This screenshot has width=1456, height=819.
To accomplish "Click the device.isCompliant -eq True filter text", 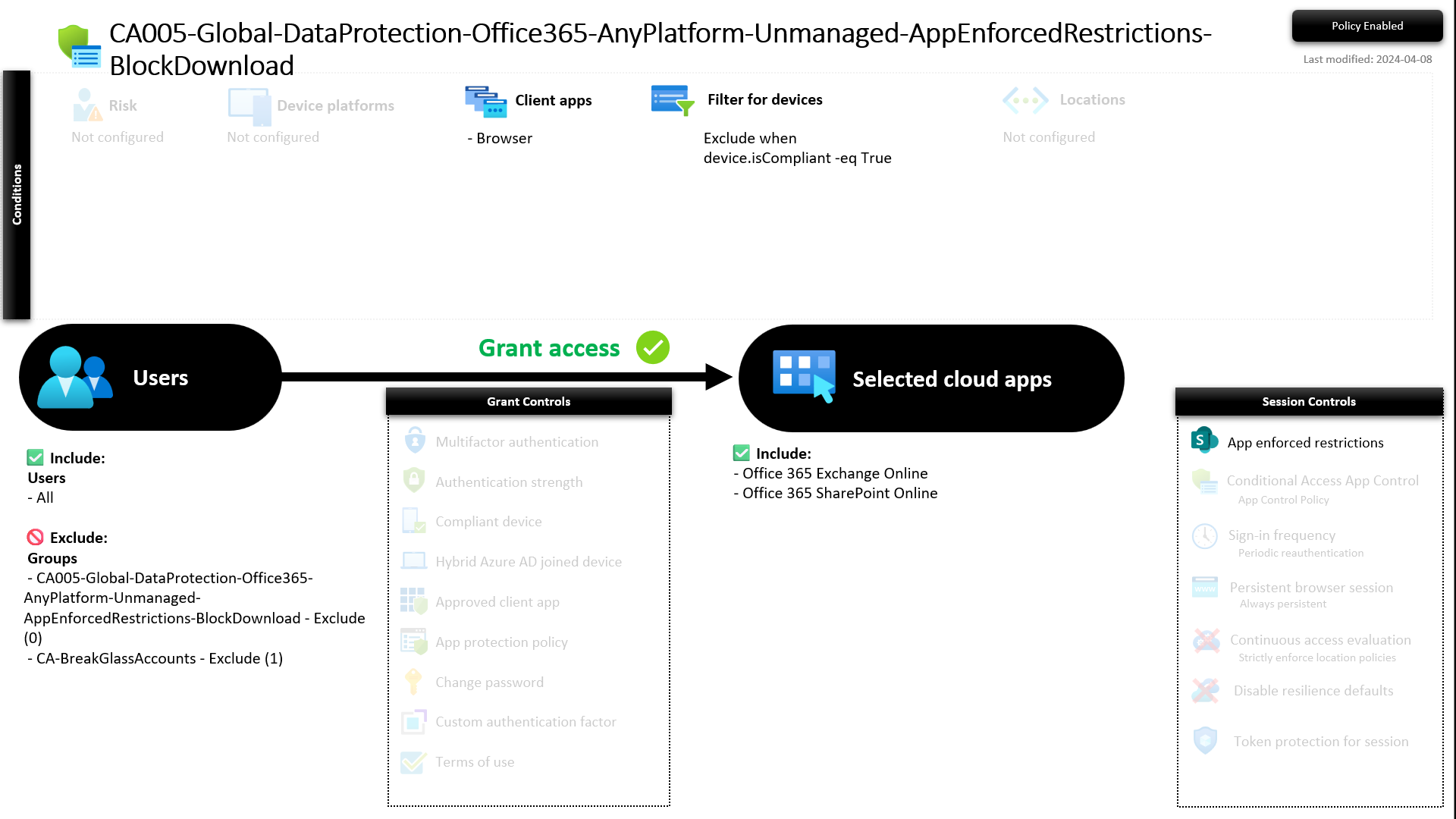I will coord(797,158).
